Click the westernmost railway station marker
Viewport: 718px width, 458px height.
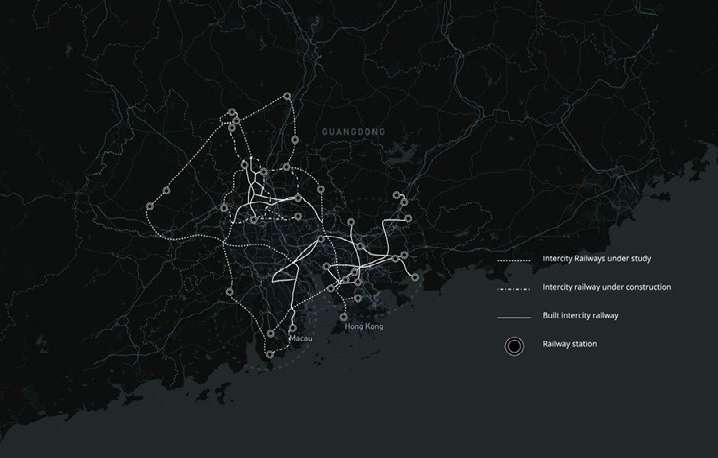tap(150, 207)
